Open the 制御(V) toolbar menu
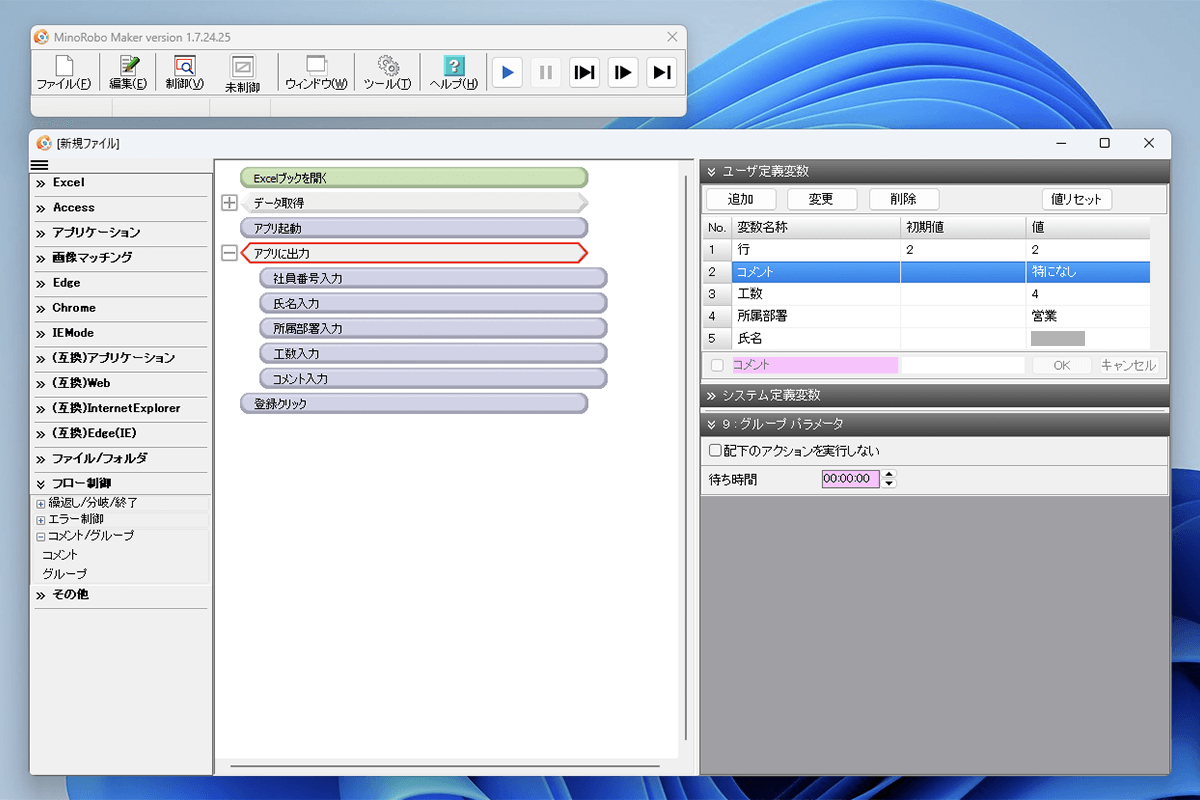 (185, 73)
